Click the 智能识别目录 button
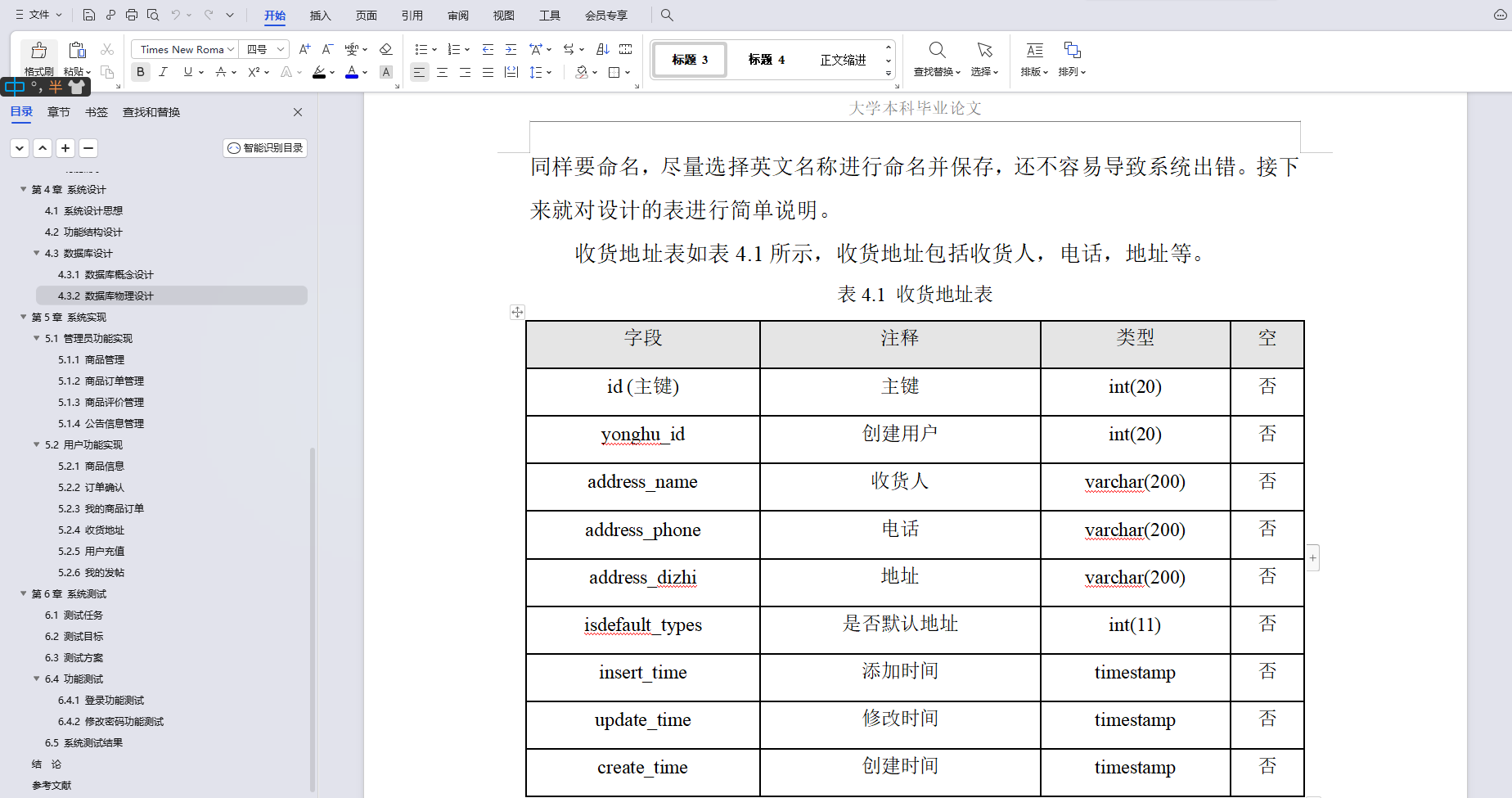1512x798 pixels. click(264, 148)
